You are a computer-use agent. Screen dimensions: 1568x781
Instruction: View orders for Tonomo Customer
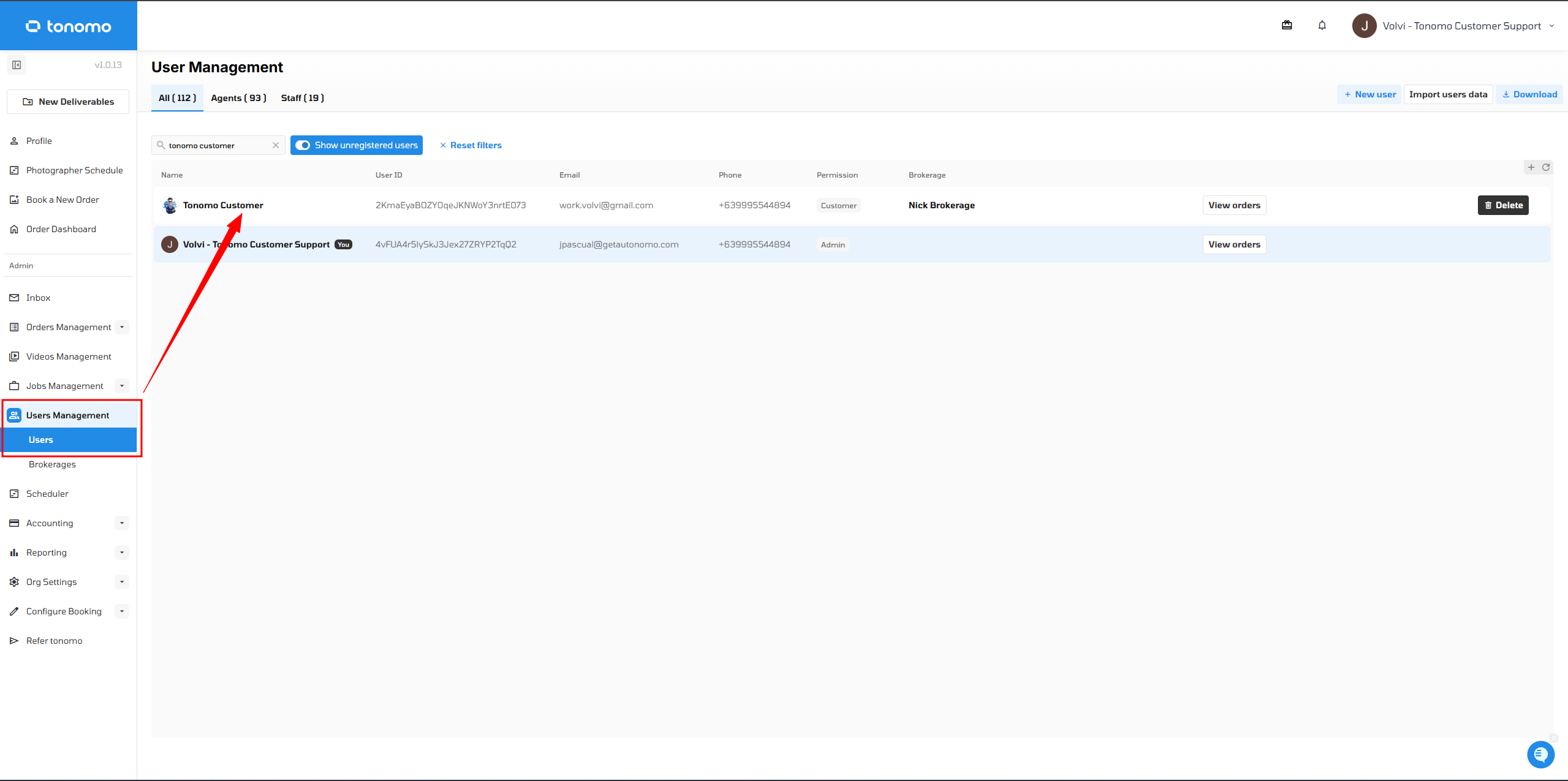point(1234,205)
